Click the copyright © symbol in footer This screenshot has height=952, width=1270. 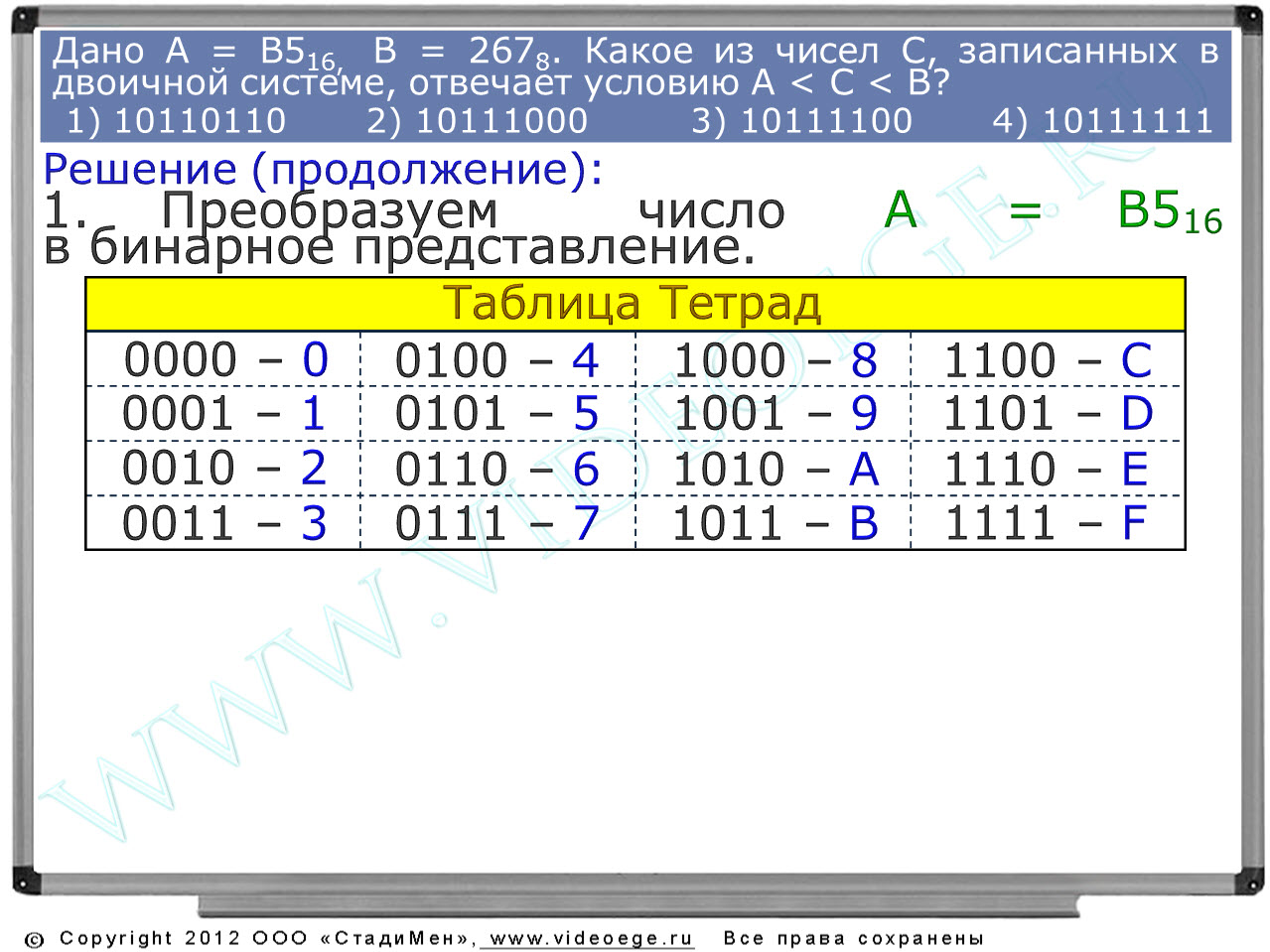point(35,940)
